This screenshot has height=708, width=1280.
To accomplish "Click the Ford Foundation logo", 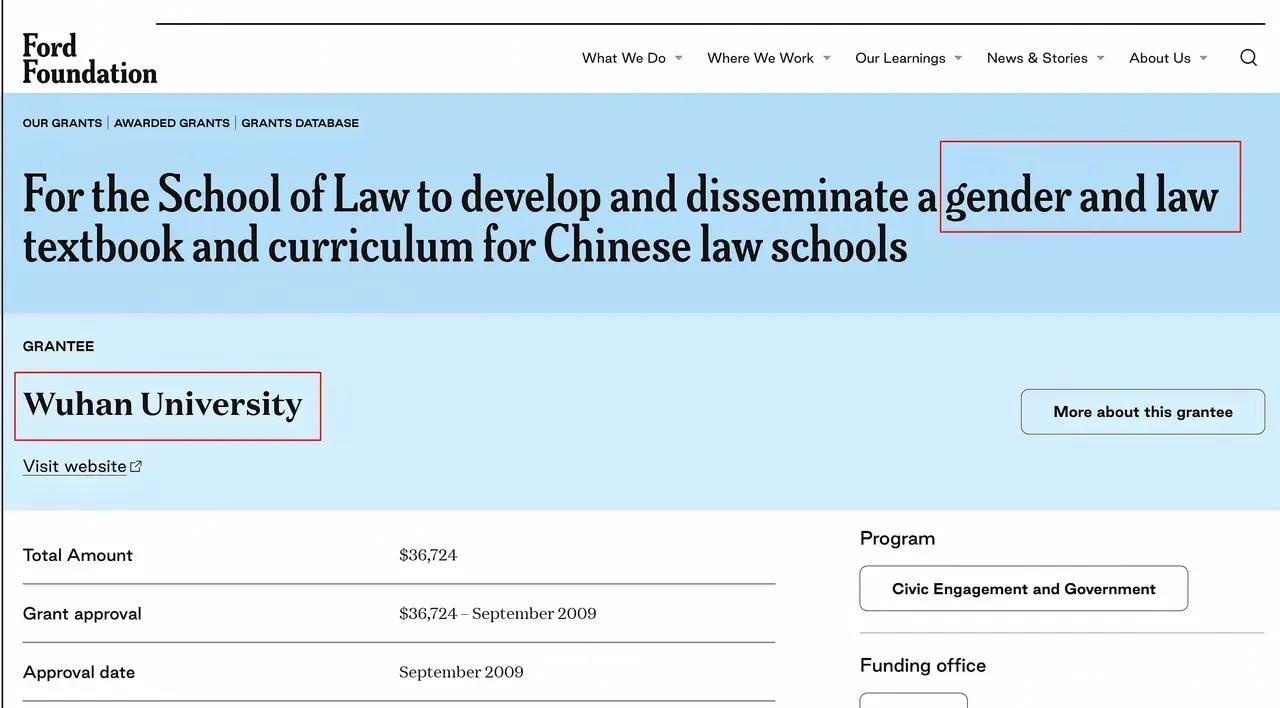I will (x=90, y=59).
